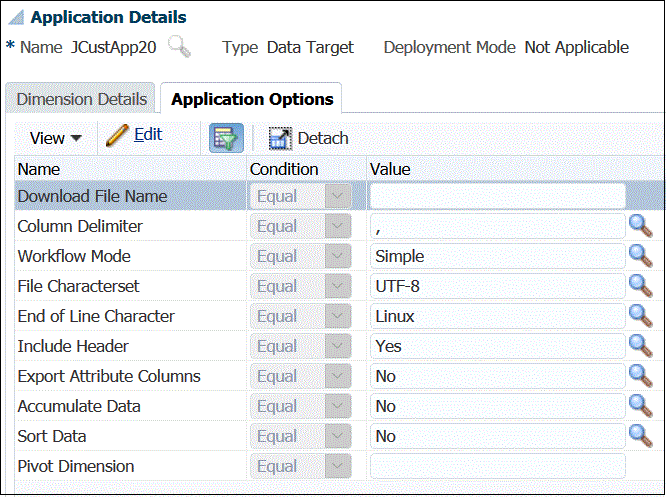Open the End of Line Character lookup
The height and width of the screenshot is (497, 666).
point(640,316)
